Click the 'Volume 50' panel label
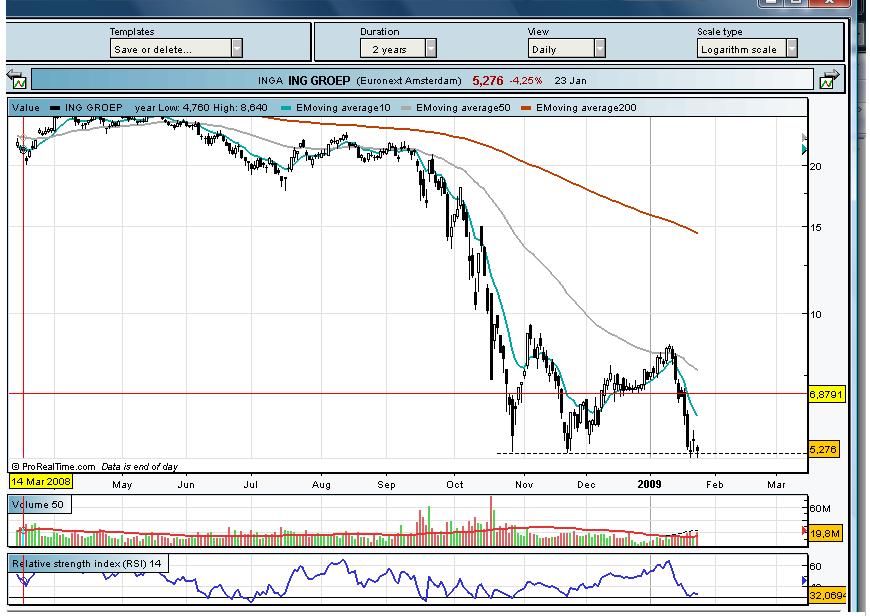Screen dimensions: 870x616 coord(38,504)
